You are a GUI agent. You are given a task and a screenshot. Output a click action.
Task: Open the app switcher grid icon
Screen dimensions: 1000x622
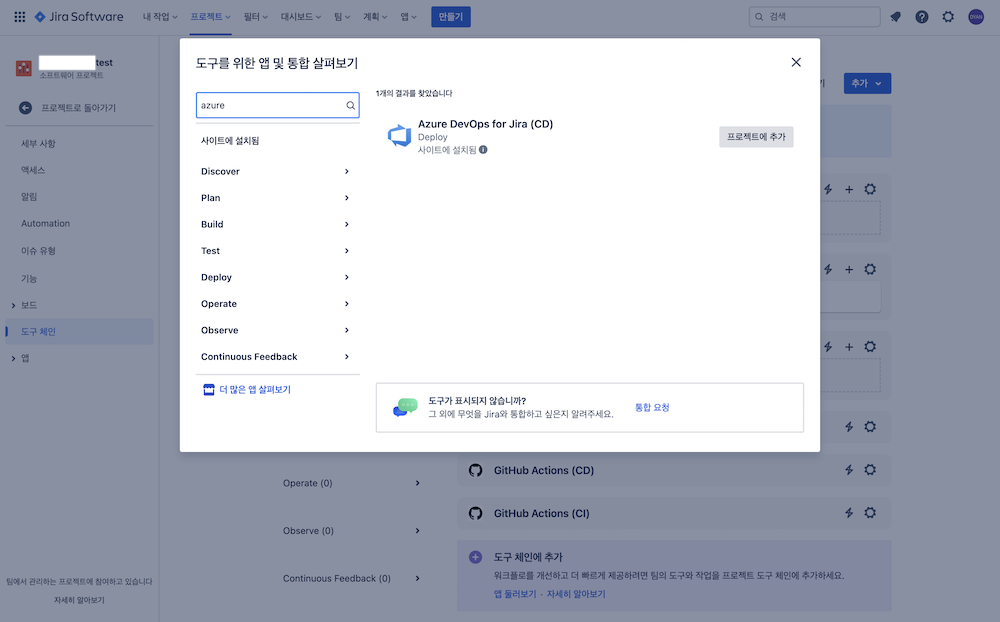pos(20,17)
